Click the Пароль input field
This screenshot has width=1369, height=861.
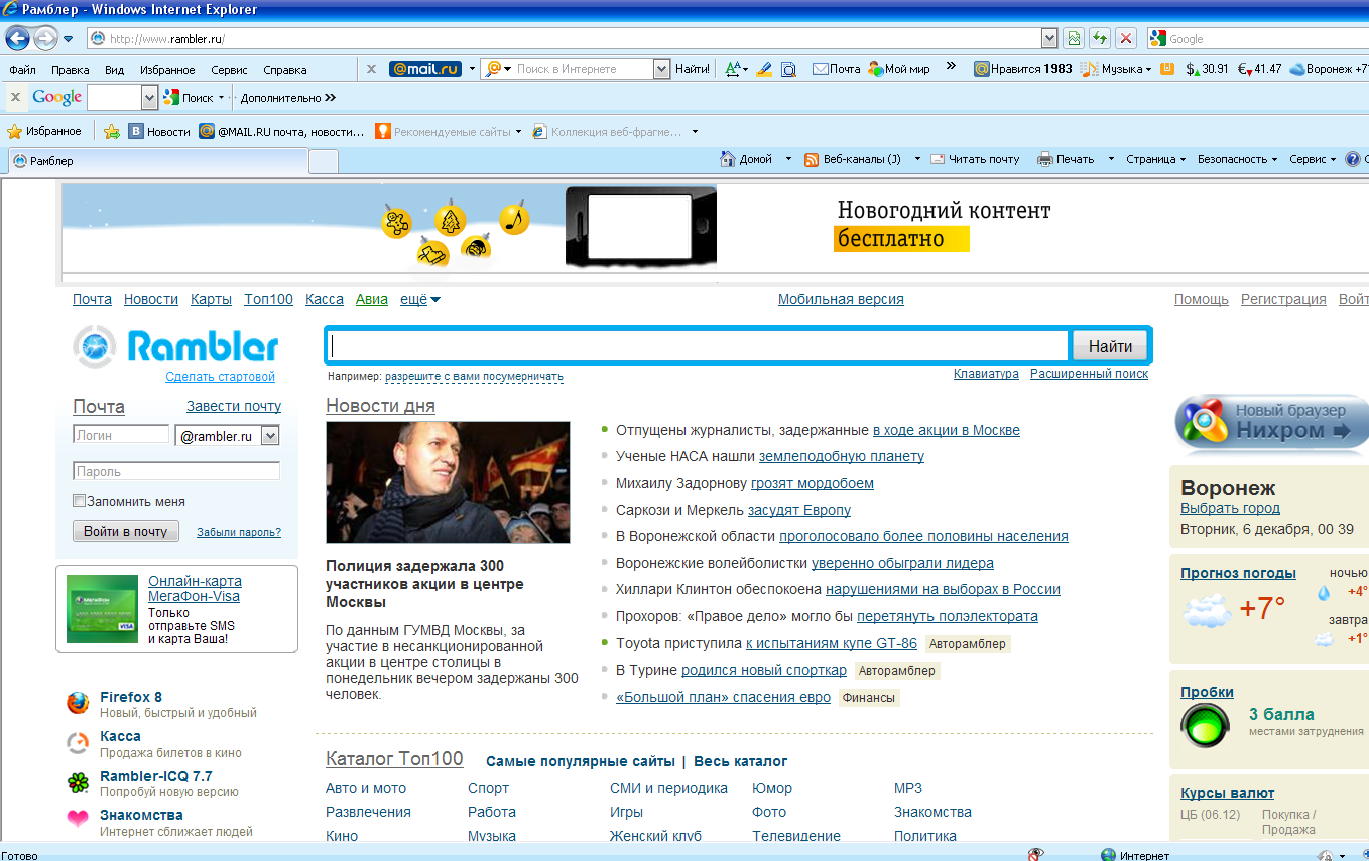pyautogui.click(x=176, y=471)
